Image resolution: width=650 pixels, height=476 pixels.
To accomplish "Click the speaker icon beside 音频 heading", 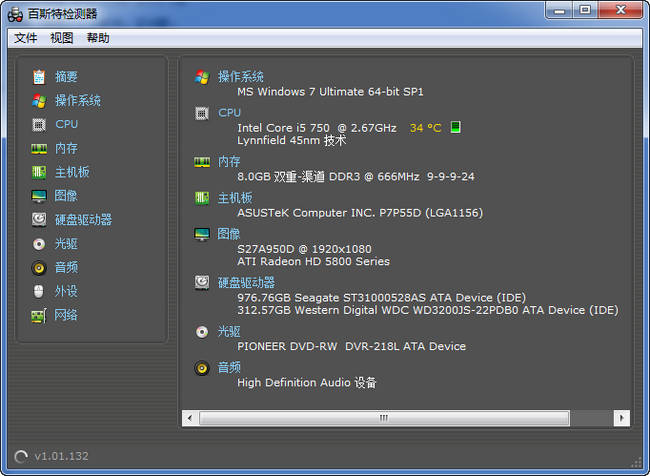I will (202, 368).
